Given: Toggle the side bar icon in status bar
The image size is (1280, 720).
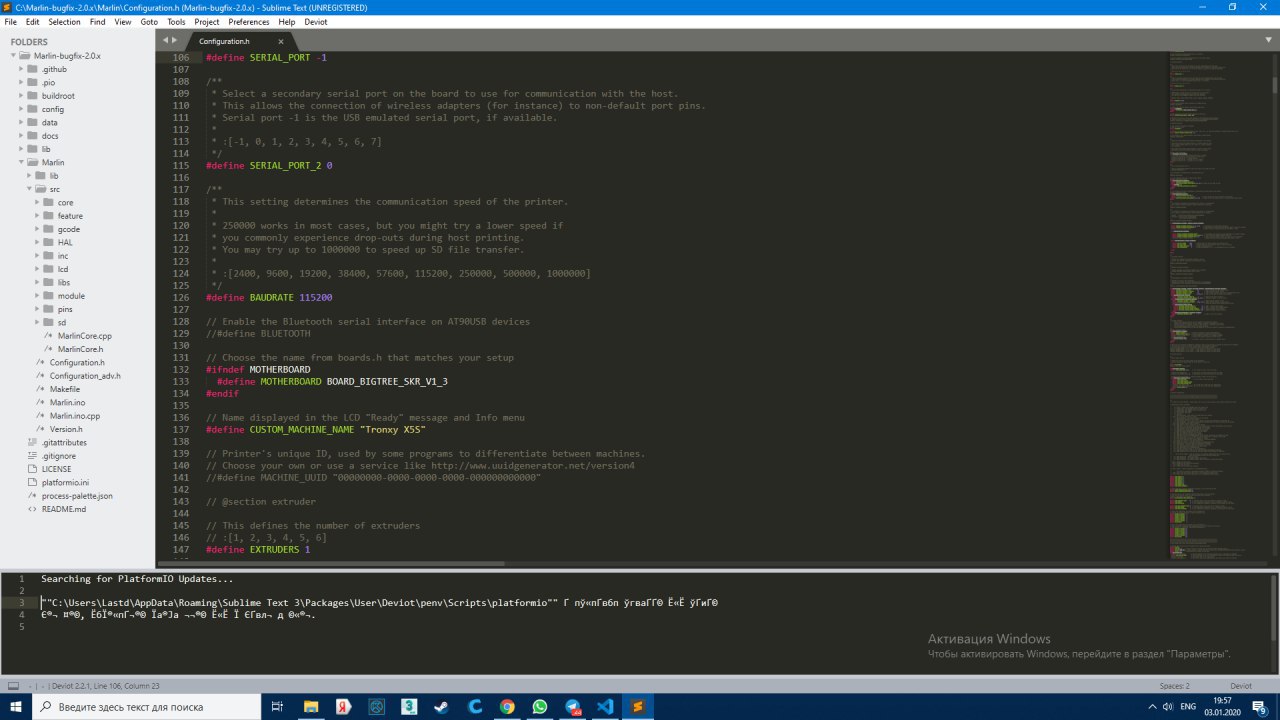Looking at the screenshot, I should [x=14, y=686].
